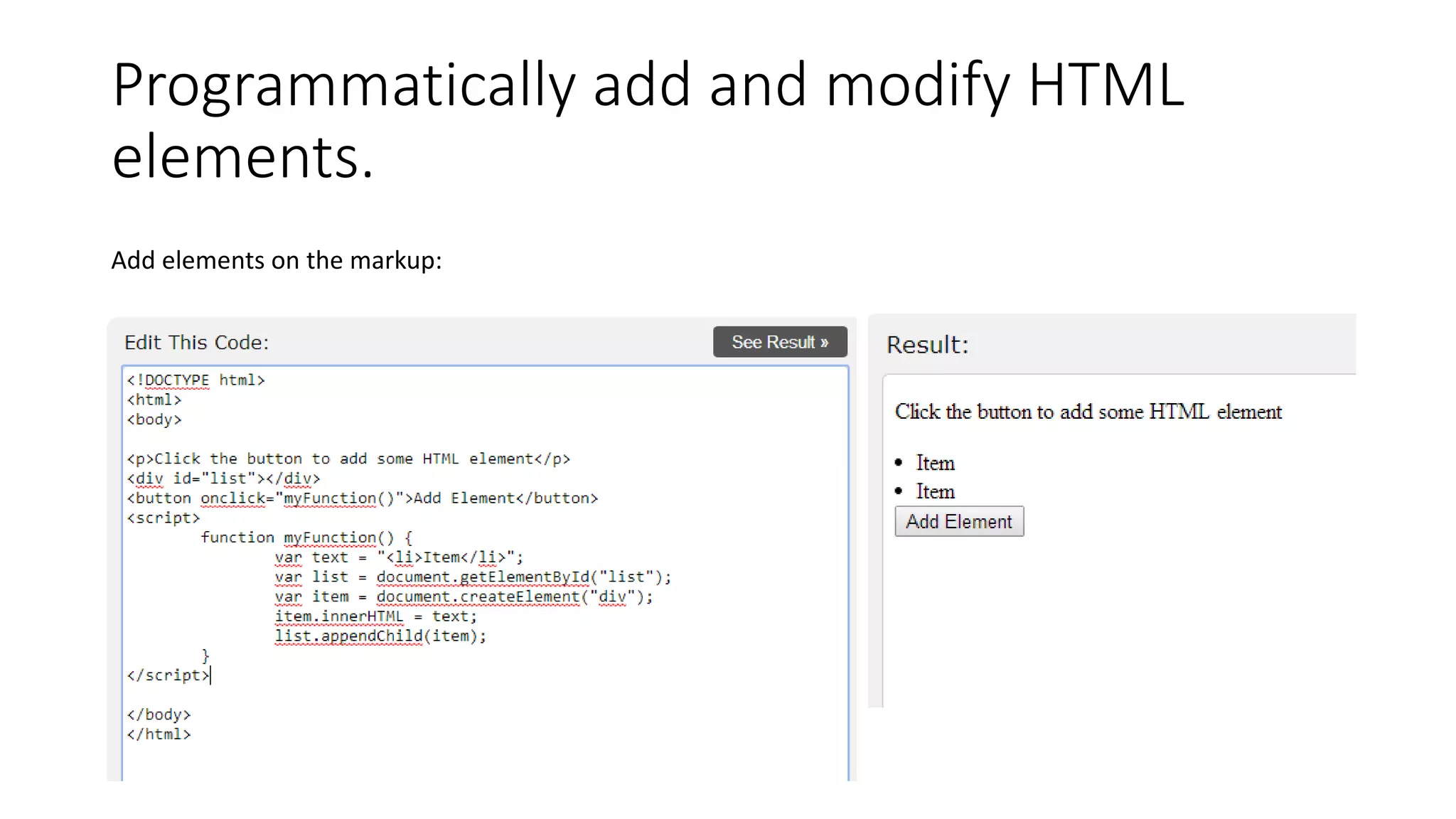Click the result paragraph about adding HTML element
The image size is (1456, 819).
(x=1088, y=412)
